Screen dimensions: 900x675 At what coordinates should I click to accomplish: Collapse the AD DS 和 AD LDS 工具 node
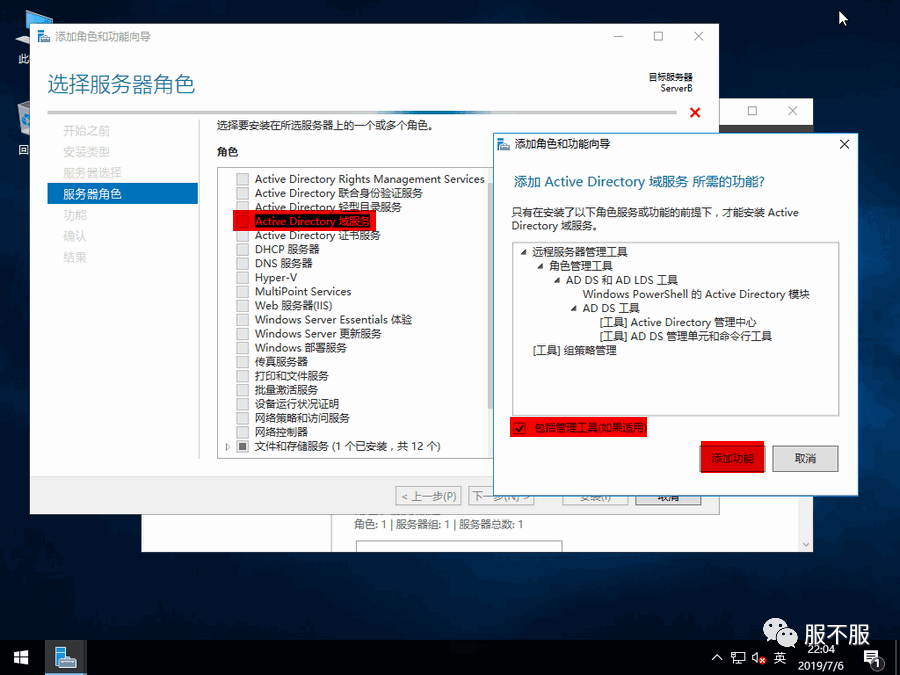(x=557, y=280)
